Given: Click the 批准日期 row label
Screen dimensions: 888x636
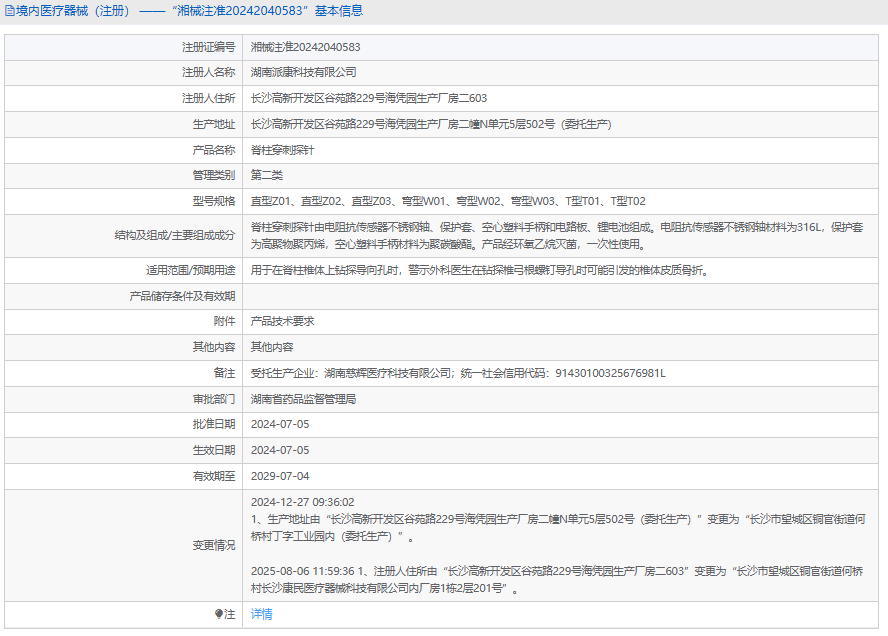Looking at the screenshot, I should pos(214,424).
